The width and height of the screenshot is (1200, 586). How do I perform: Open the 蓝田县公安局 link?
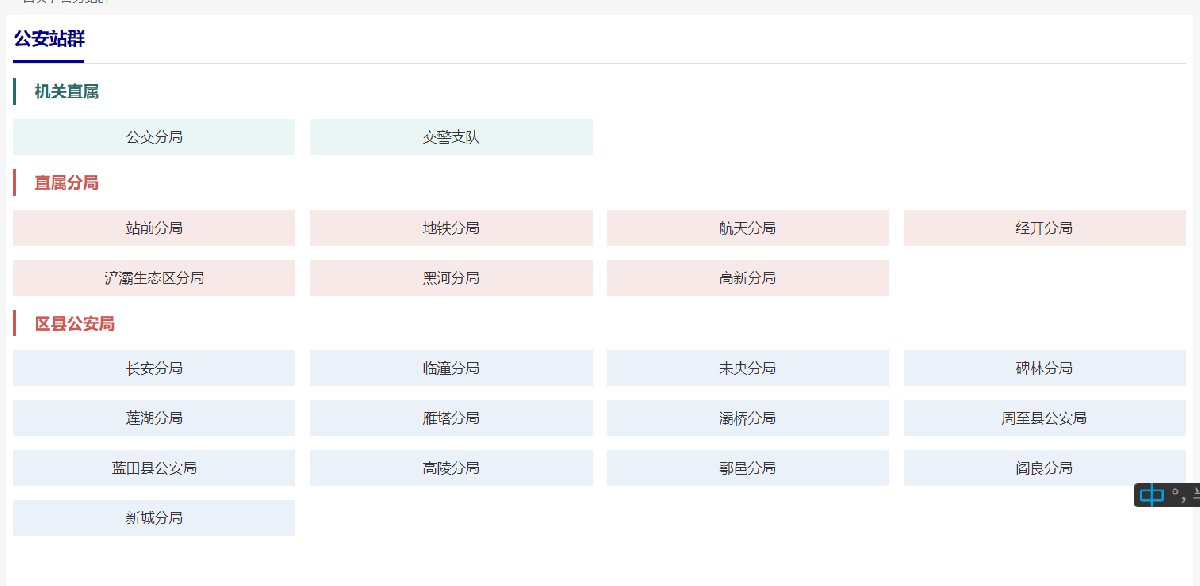click(x=154, y=468)
